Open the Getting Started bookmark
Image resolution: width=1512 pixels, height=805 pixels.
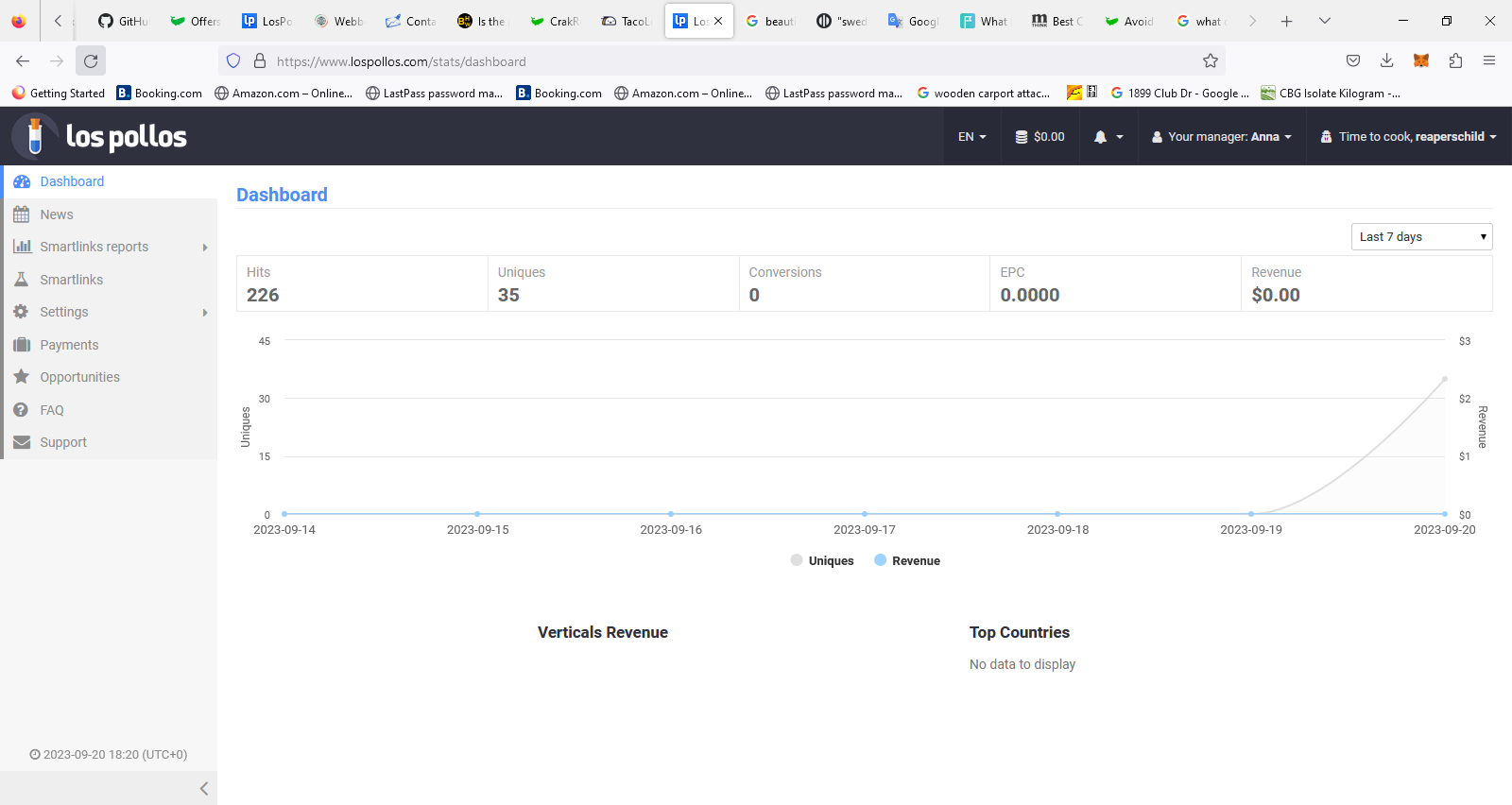[59, 93]
